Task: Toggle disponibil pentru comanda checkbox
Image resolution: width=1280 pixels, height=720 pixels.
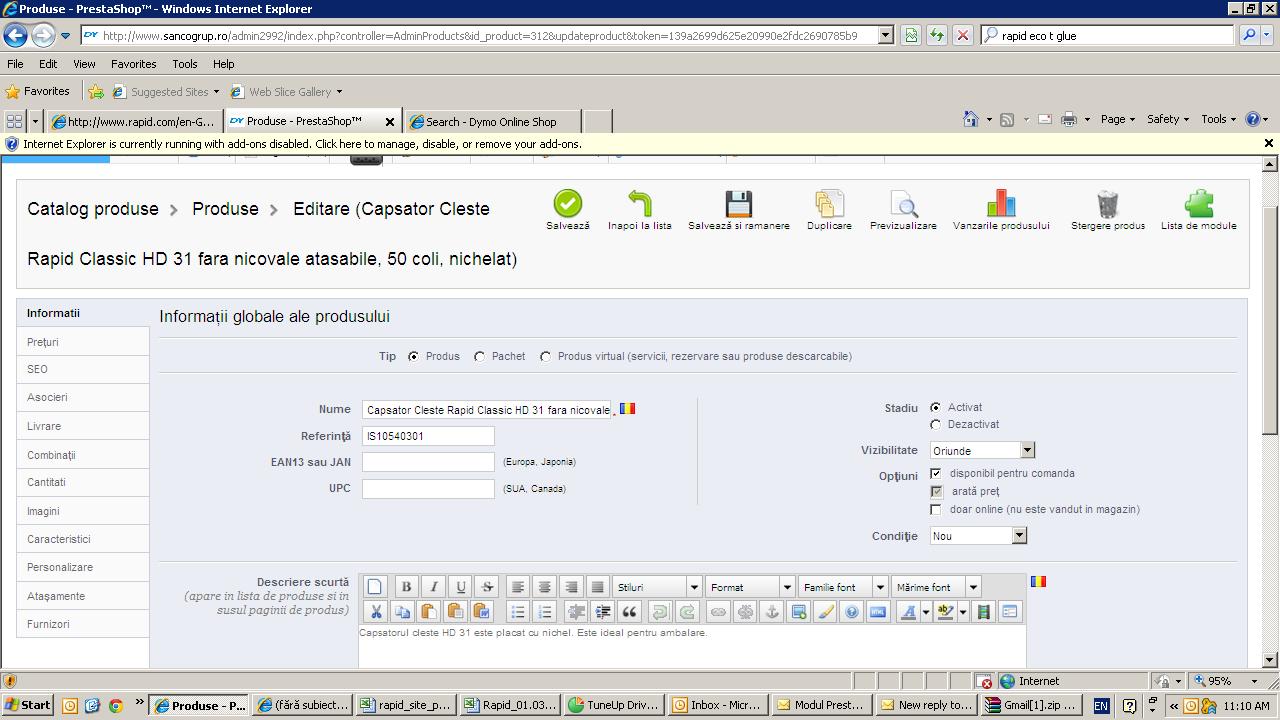Action: [x=935, y=473]
